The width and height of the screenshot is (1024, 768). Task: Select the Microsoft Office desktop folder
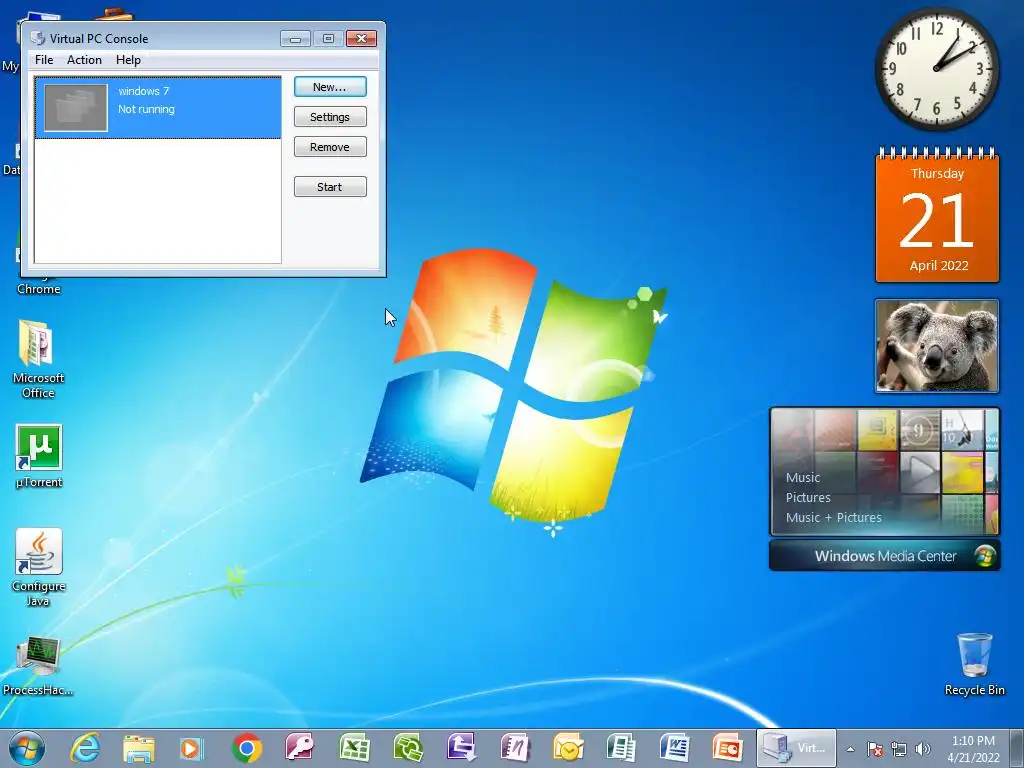pyautogui.click(x=38, y=359)
